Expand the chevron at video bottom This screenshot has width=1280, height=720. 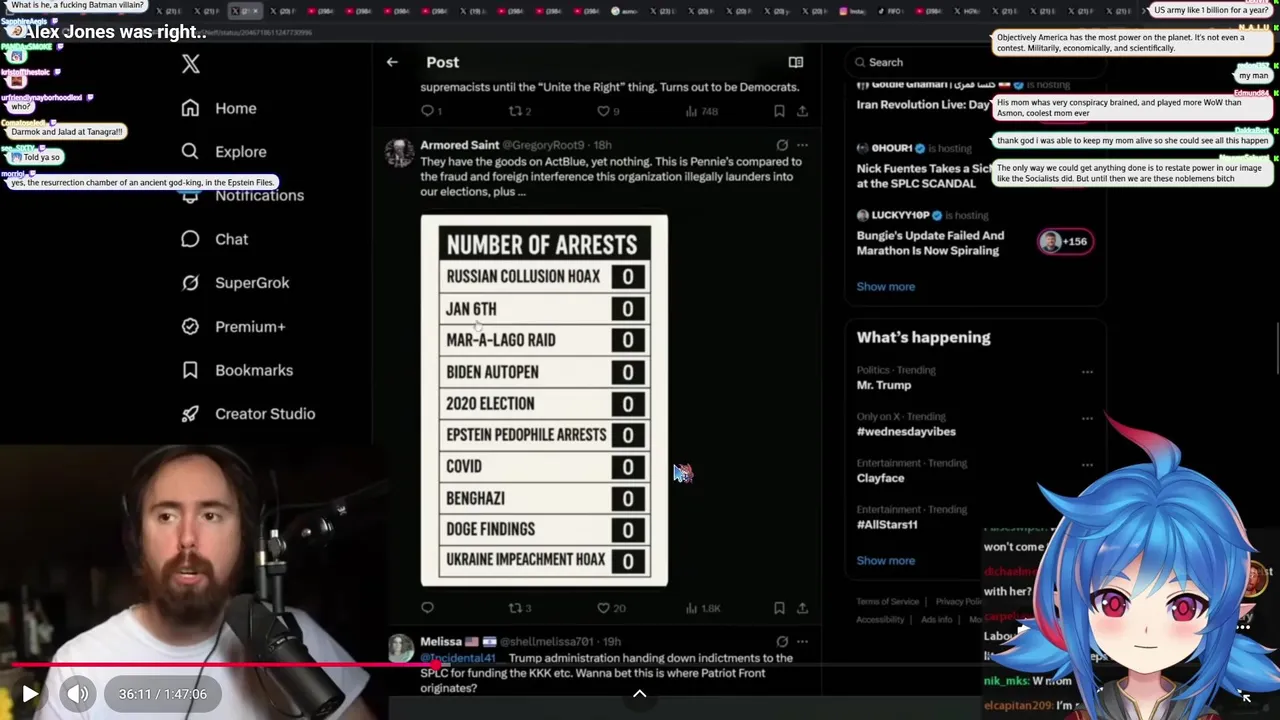[x=640, y=694]
